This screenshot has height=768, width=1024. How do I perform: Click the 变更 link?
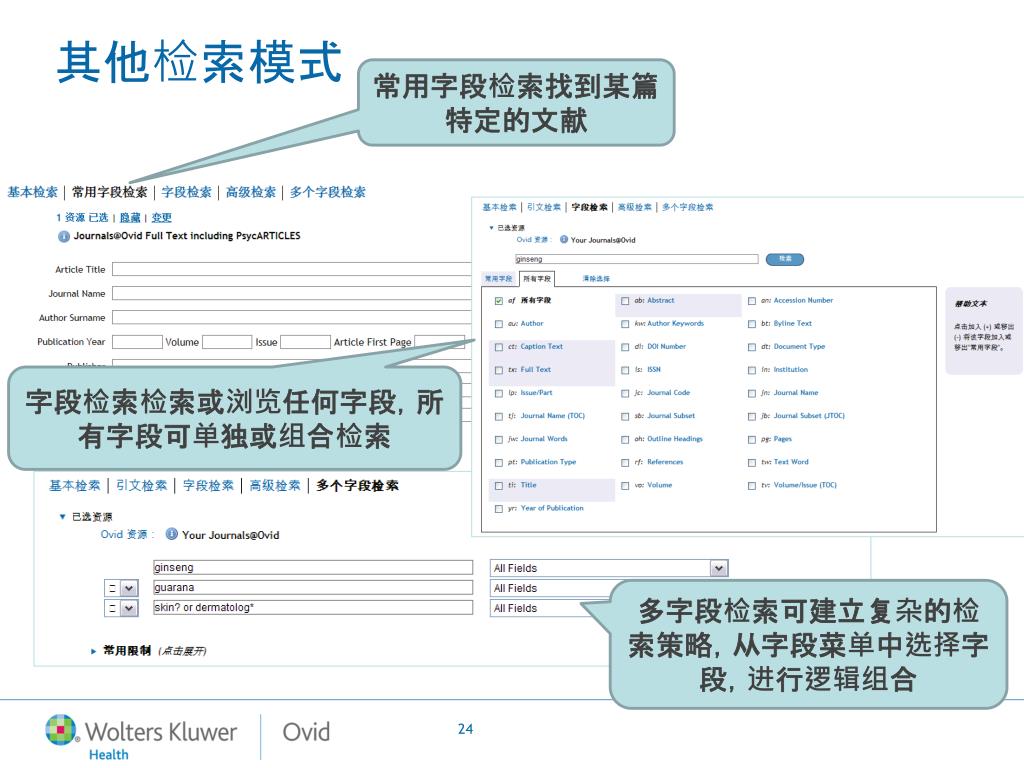point(161,217)
